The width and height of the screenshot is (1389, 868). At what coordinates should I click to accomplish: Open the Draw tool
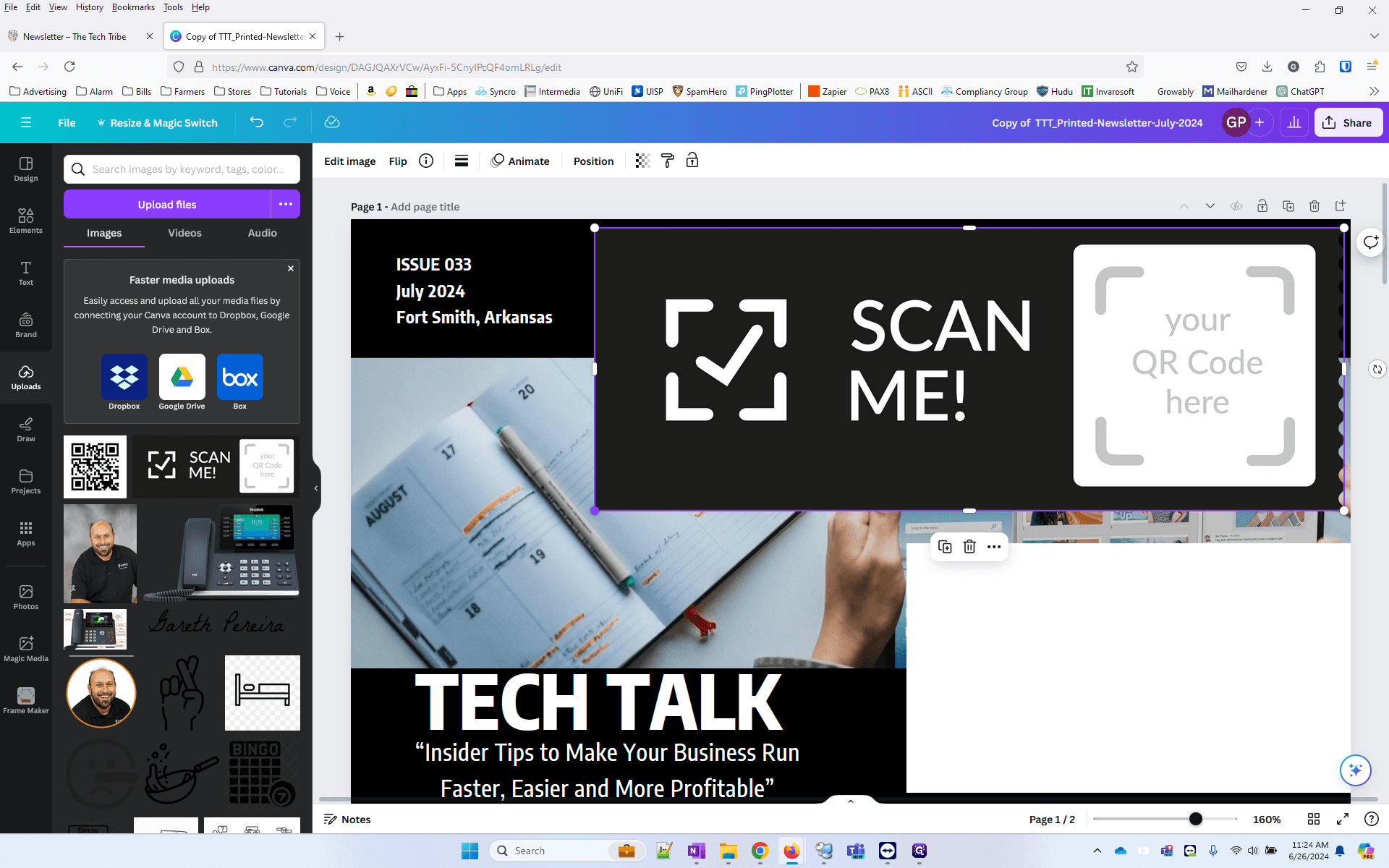point(26,430)
